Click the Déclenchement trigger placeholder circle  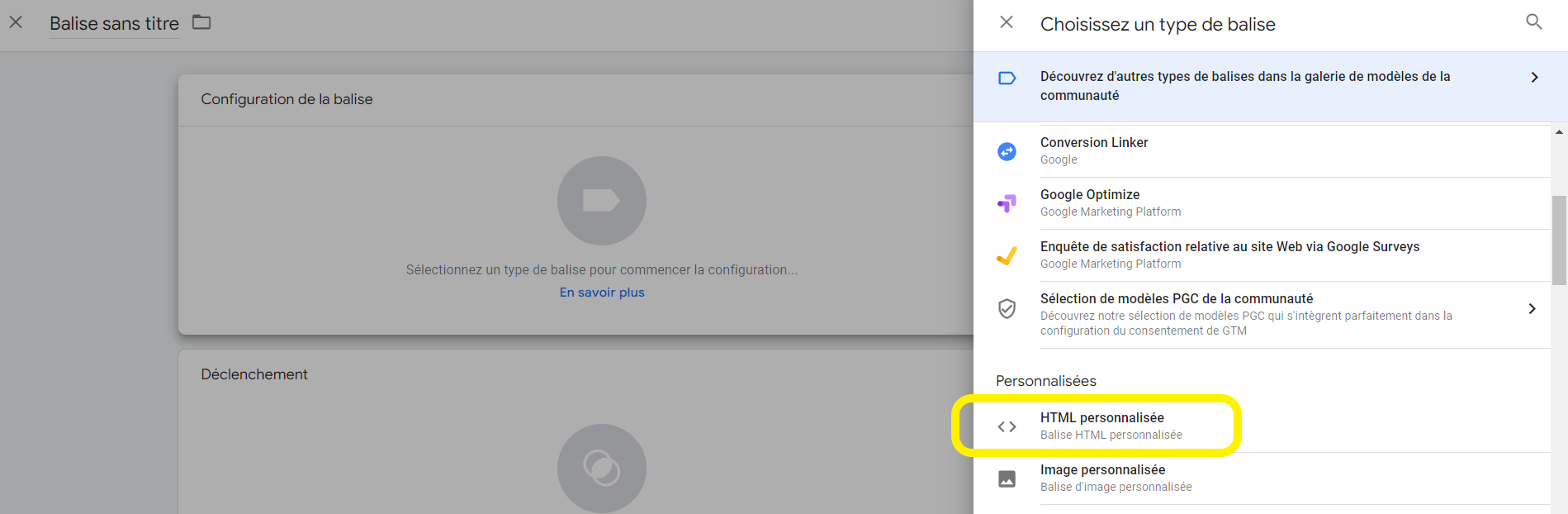click(601, 469)
